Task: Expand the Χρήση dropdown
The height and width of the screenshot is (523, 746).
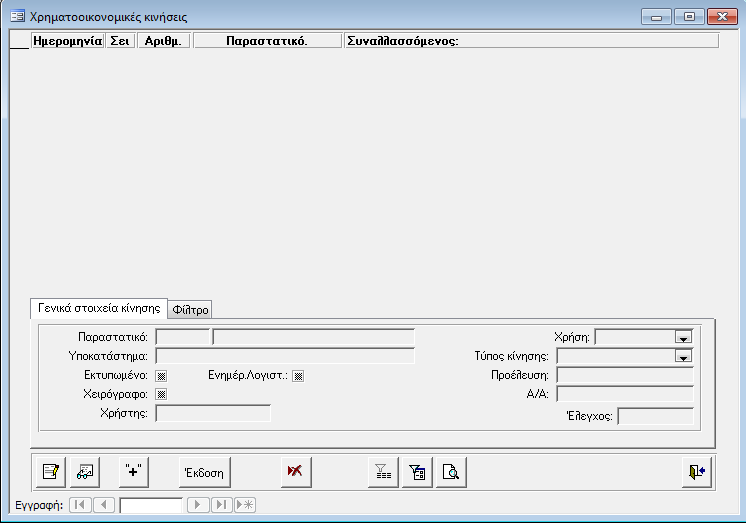Action: point(683,337)
